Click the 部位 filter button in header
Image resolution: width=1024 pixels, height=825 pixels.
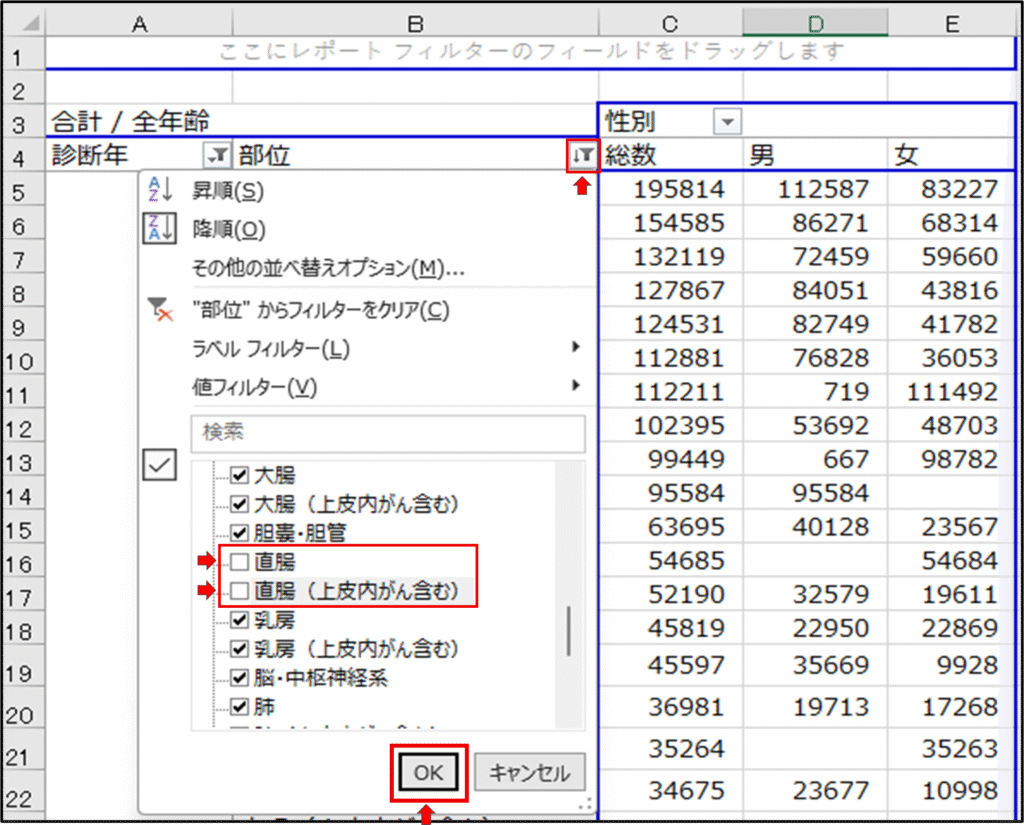click(x=583, y=155)
